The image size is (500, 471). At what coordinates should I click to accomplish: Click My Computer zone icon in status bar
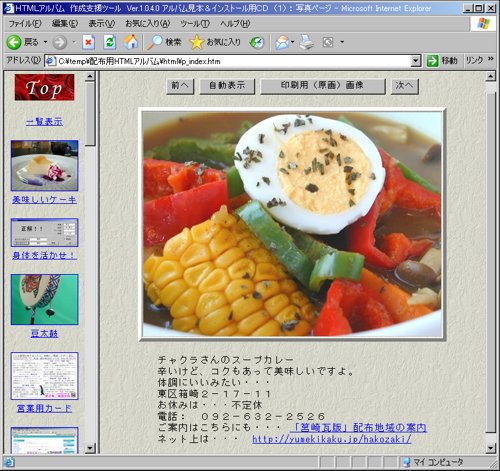tap(406, 462)
